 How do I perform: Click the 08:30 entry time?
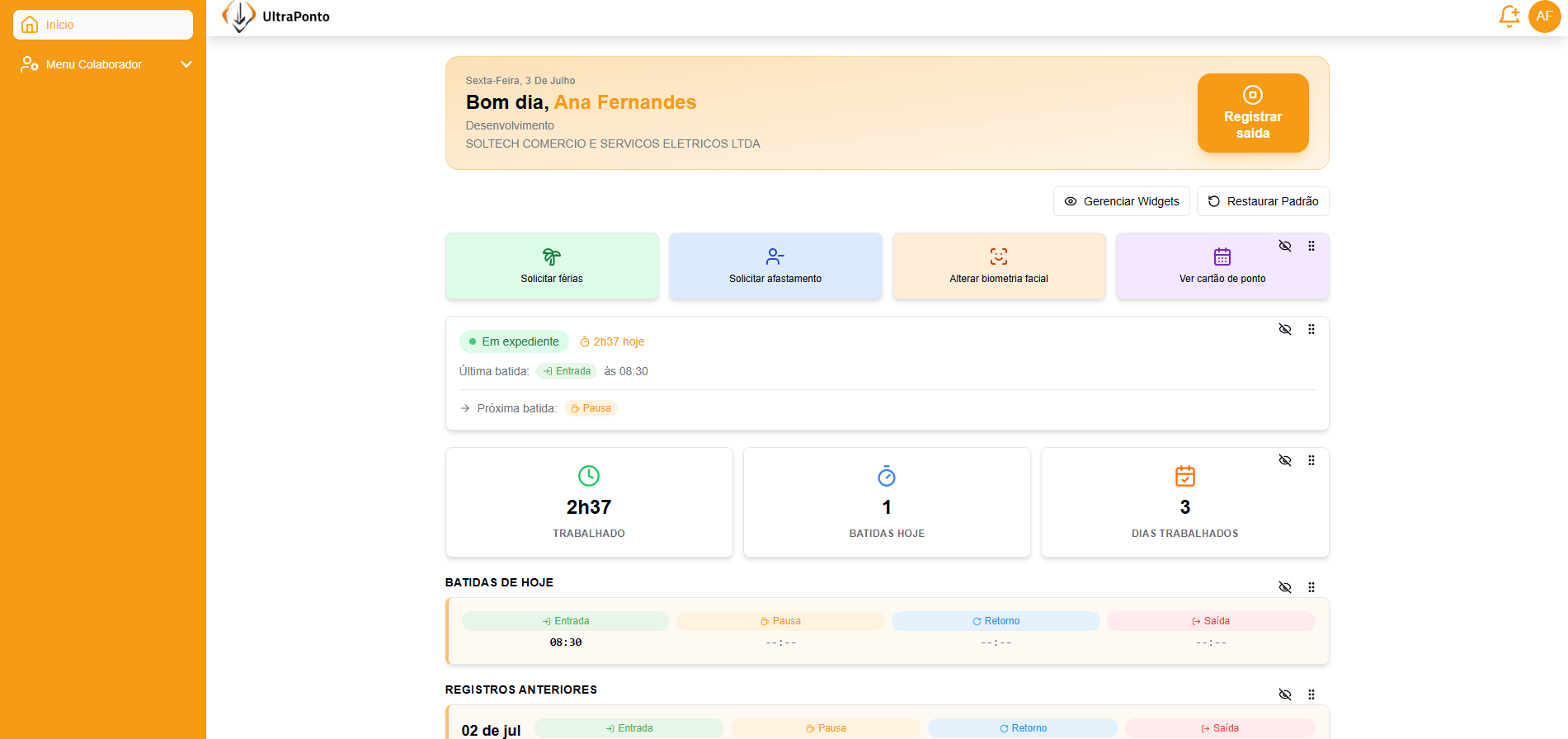click(x=566, y=643)
